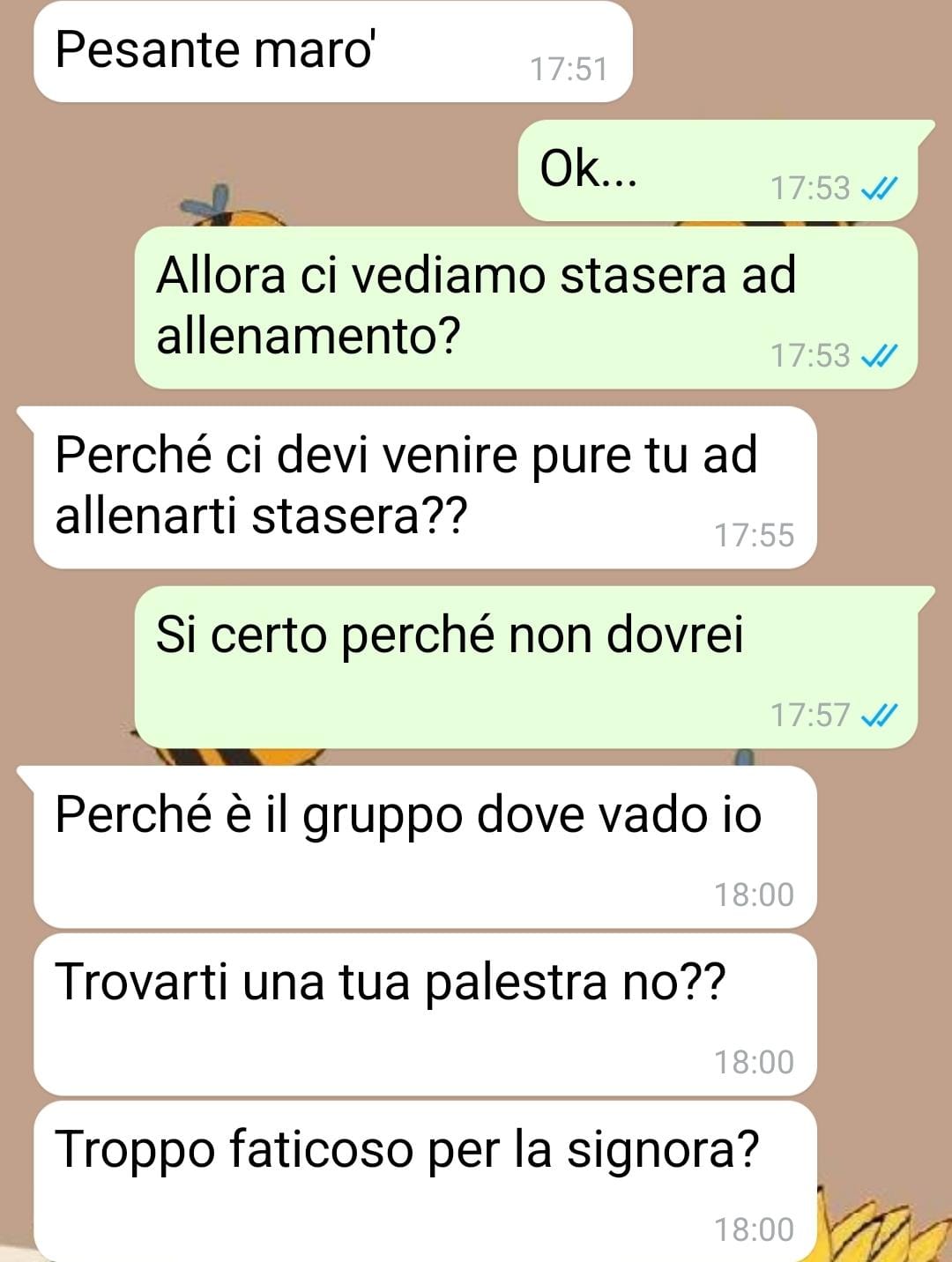Tap the 'Trovarti una tua palestra no??' message
The height and width of the screenshot is (1262, 952).
pos(425,1014)
